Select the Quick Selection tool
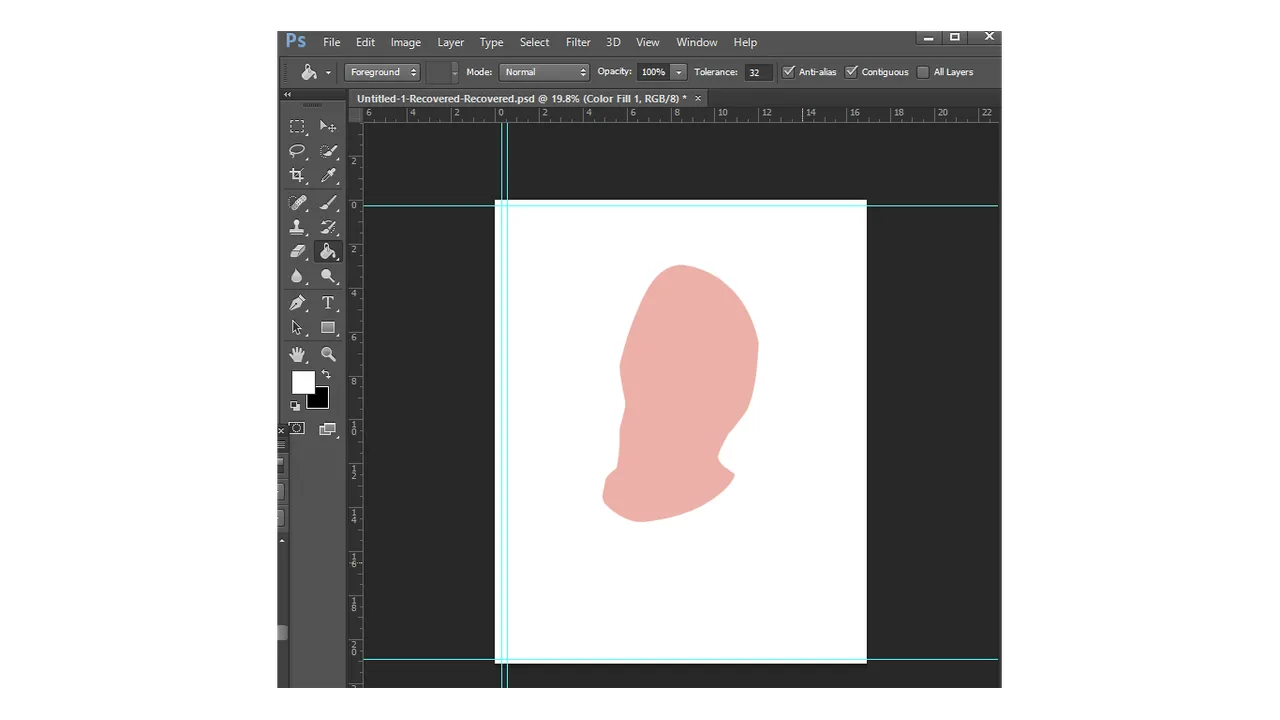Screen dimensions: 1280x720 328,151
